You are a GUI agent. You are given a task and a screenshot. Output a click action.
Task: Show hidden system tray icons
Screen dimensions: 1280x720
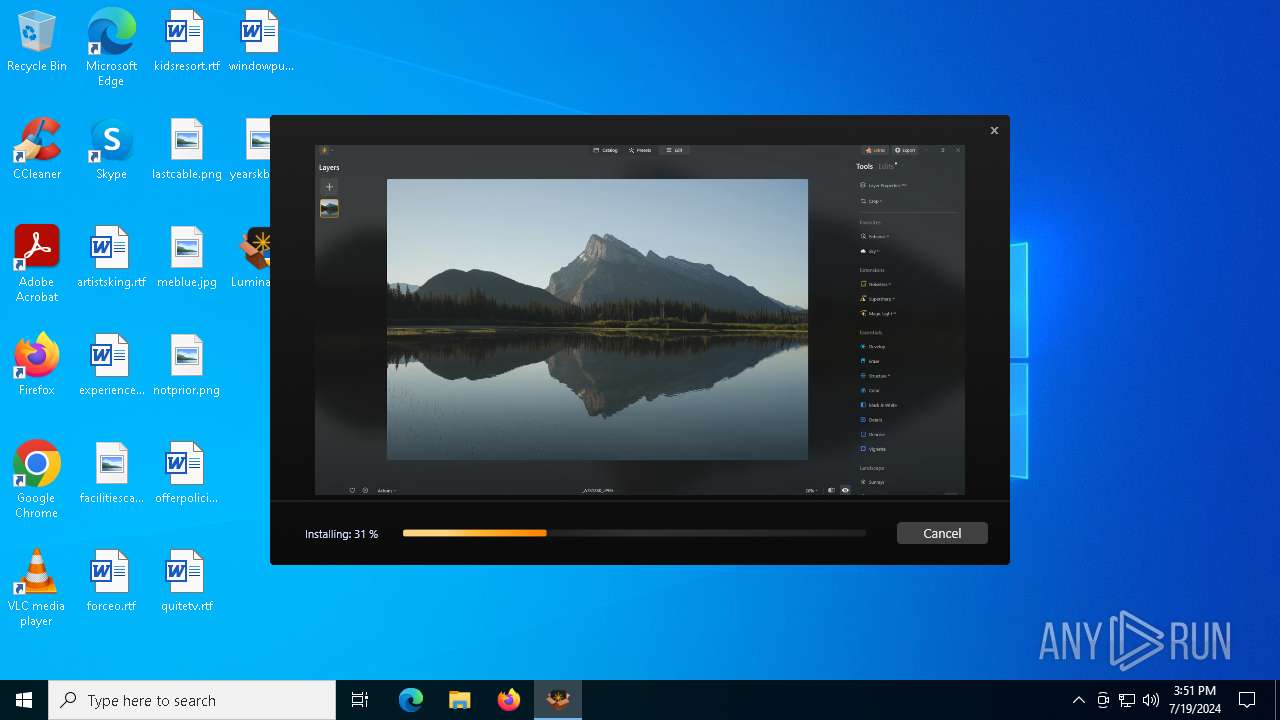click(1078, 700)
